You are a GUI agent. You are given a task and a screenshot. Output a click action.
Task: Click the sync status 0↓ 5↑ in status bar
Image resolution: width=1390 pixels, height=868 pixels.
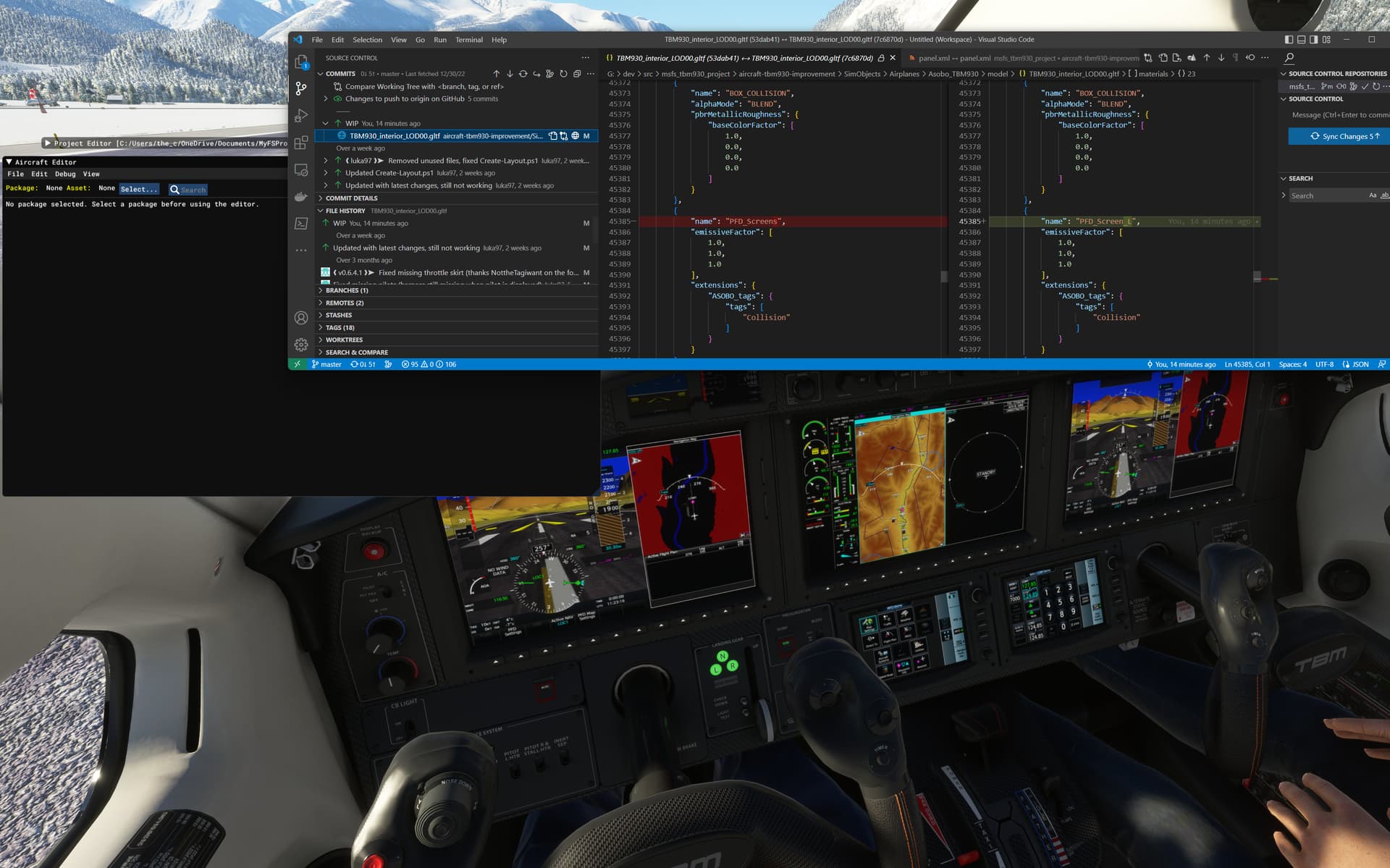coord(363,364)
